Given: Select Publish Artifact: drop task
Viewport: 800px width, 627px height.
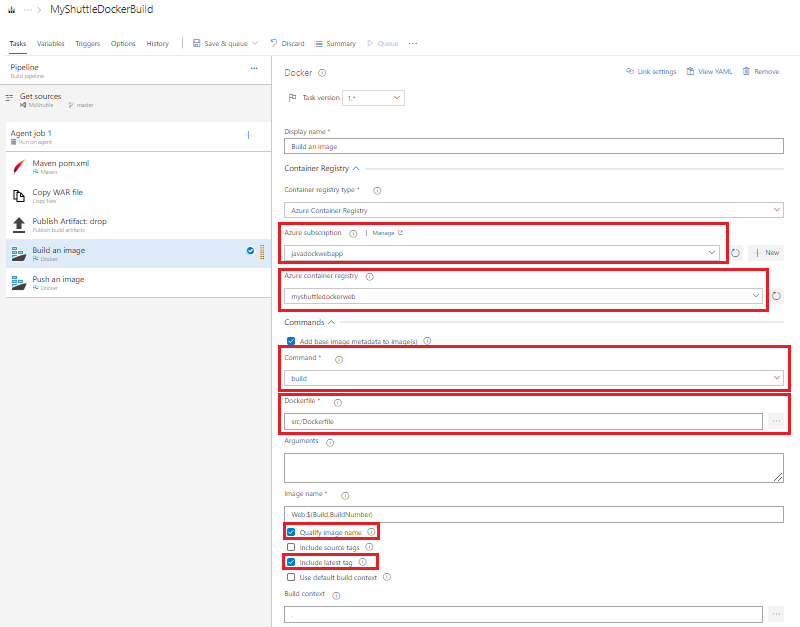Looking at the screenshot, I should click(x=138, y=225).
